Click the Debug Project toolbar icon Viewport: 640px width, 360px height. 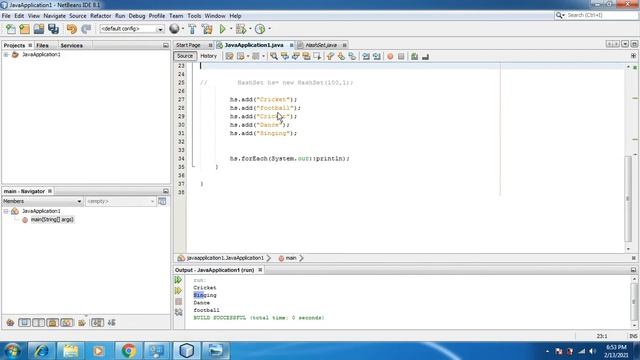[241, 29]
